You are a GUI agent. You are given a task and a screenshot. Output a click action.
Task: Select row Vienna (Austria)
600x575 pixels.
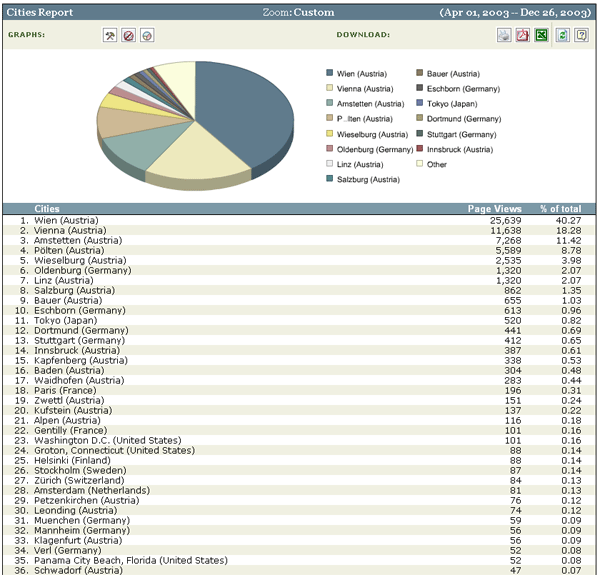(299, 230)
